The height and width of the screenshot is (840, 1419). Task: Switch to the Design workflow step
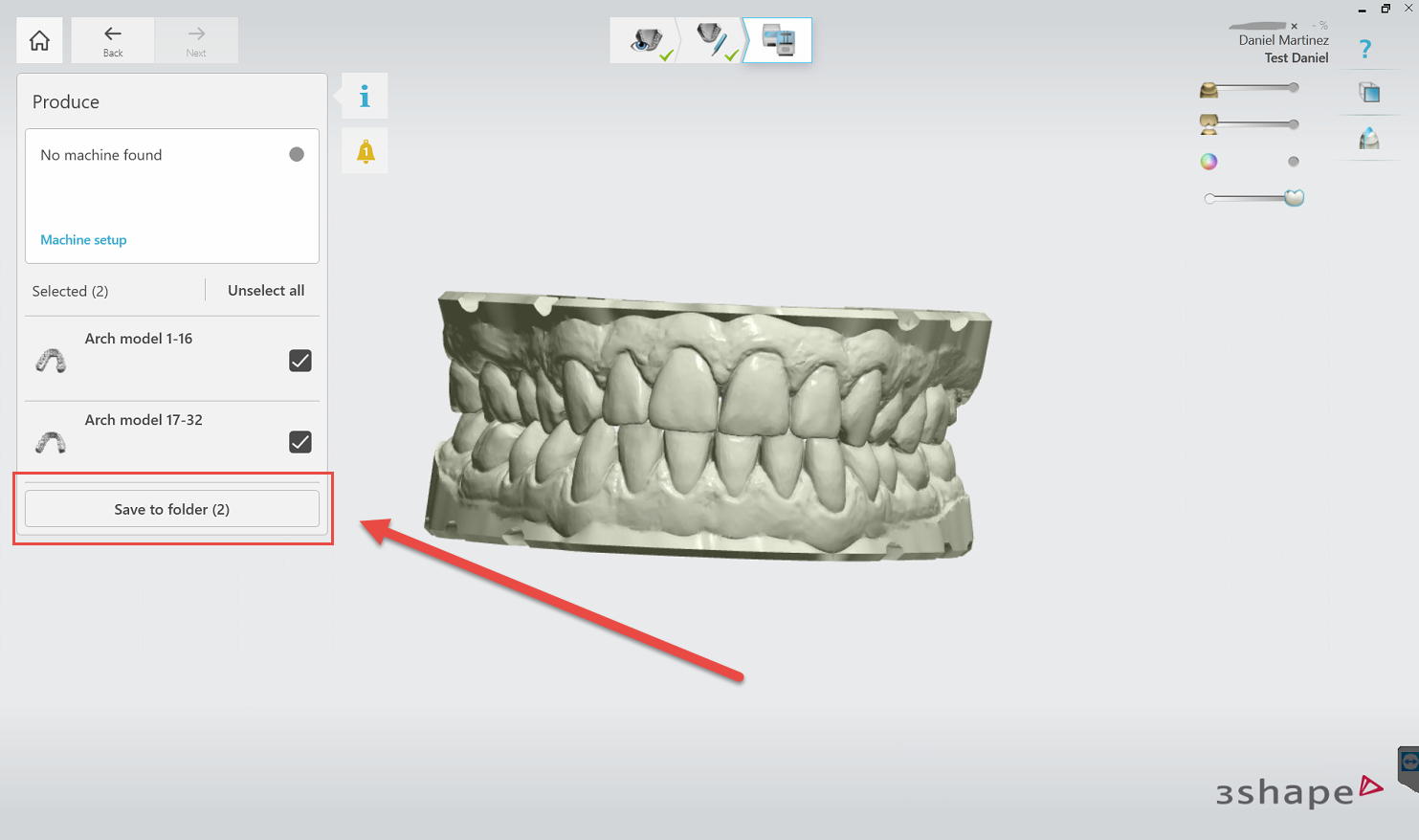(712, 40)
